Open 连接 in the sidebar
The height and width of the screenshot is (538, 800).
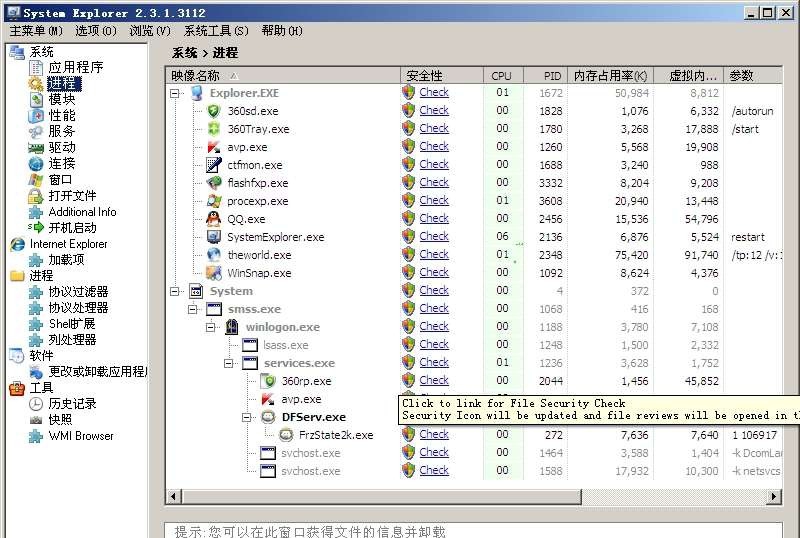[x=61, y=163]
